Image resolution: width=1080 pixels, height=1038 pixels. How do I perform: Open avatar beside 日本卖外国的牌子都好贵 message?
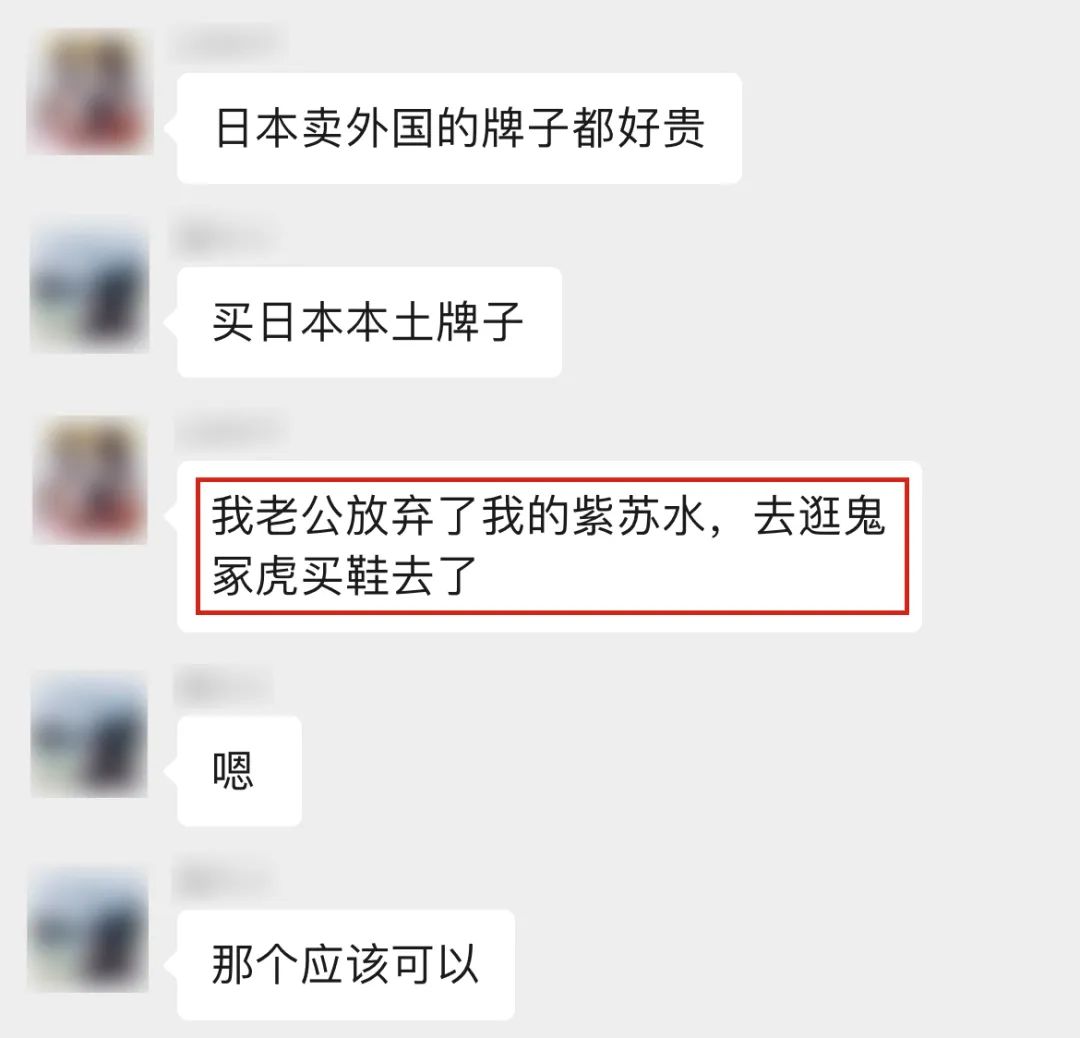coord(89,92)
